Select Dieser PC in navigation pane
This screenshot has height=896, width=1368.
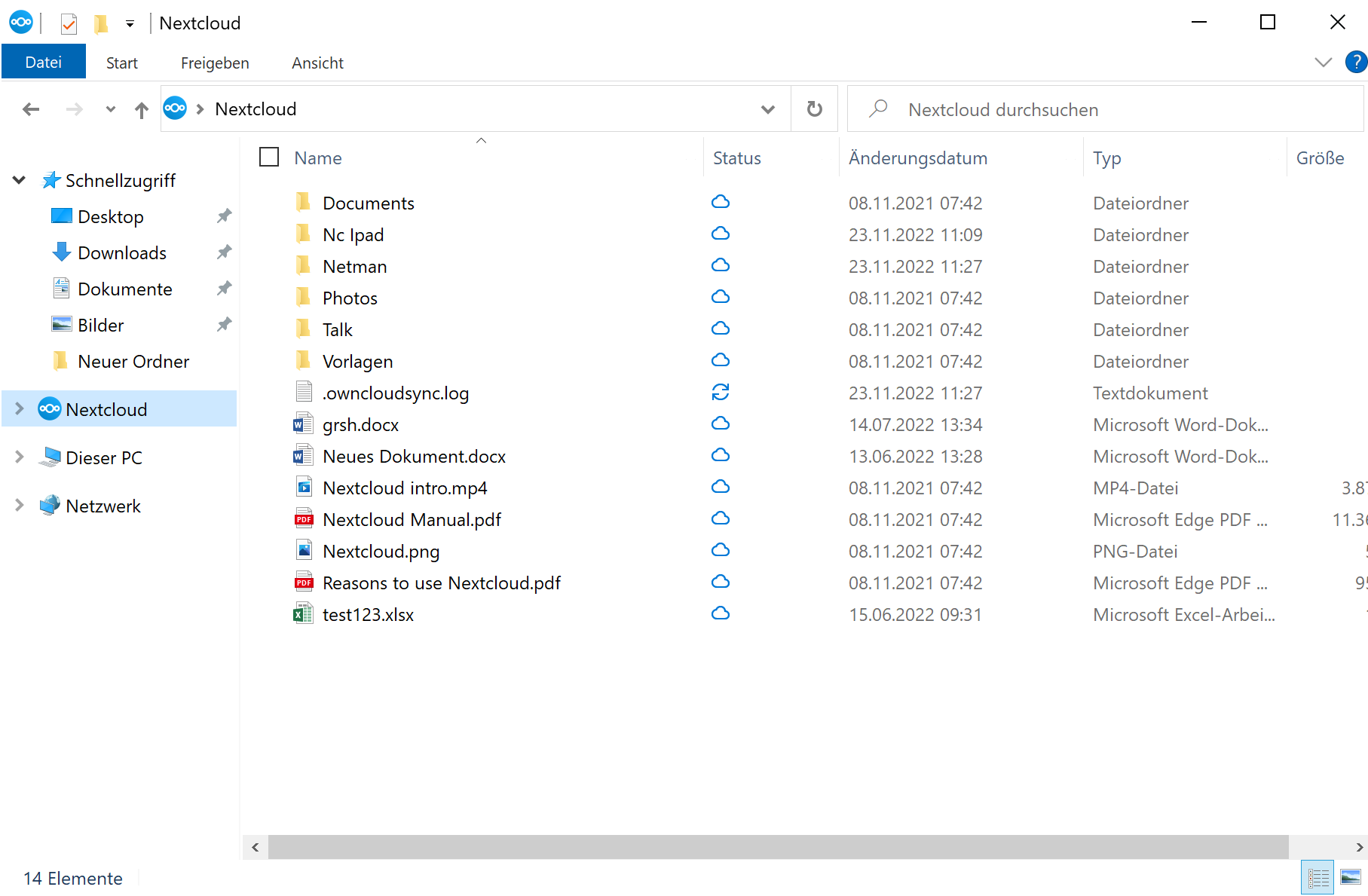pyautogui.click(x=103, y=458)
